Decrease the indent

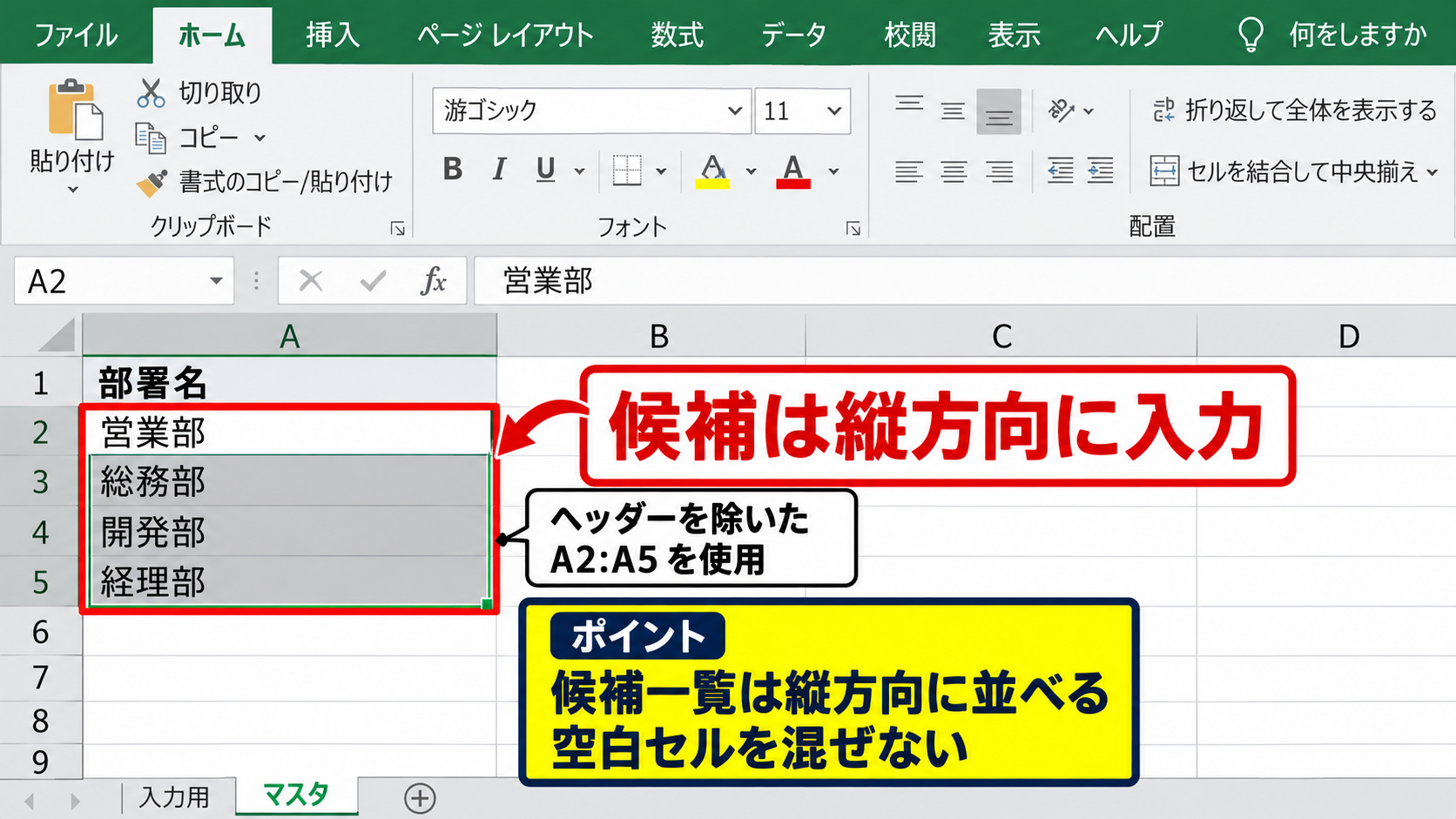coord(1060,171)
